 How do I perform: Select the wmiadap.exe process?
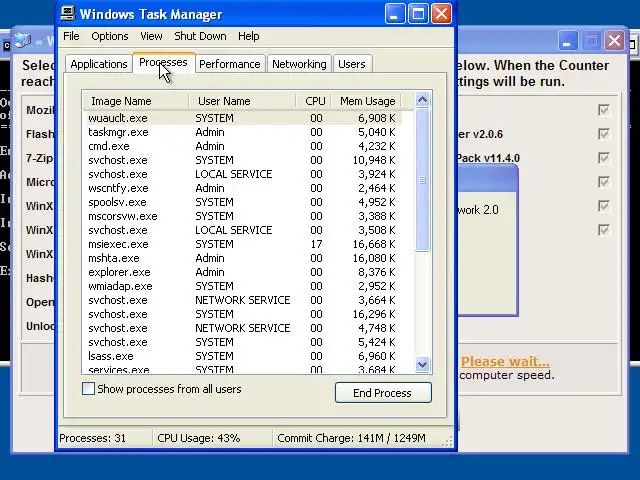(242, 286)
